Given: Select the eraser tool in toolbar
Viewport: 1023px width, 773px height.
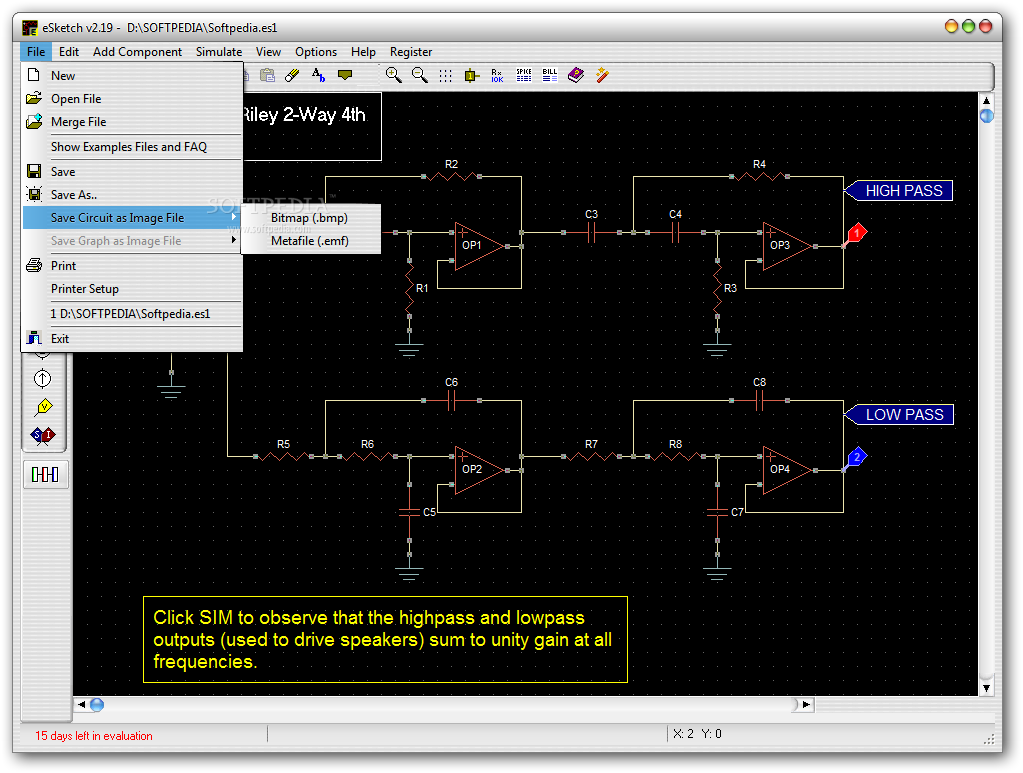Looking at the screenshot, I should pyautogui.click(x=292, y=75).
